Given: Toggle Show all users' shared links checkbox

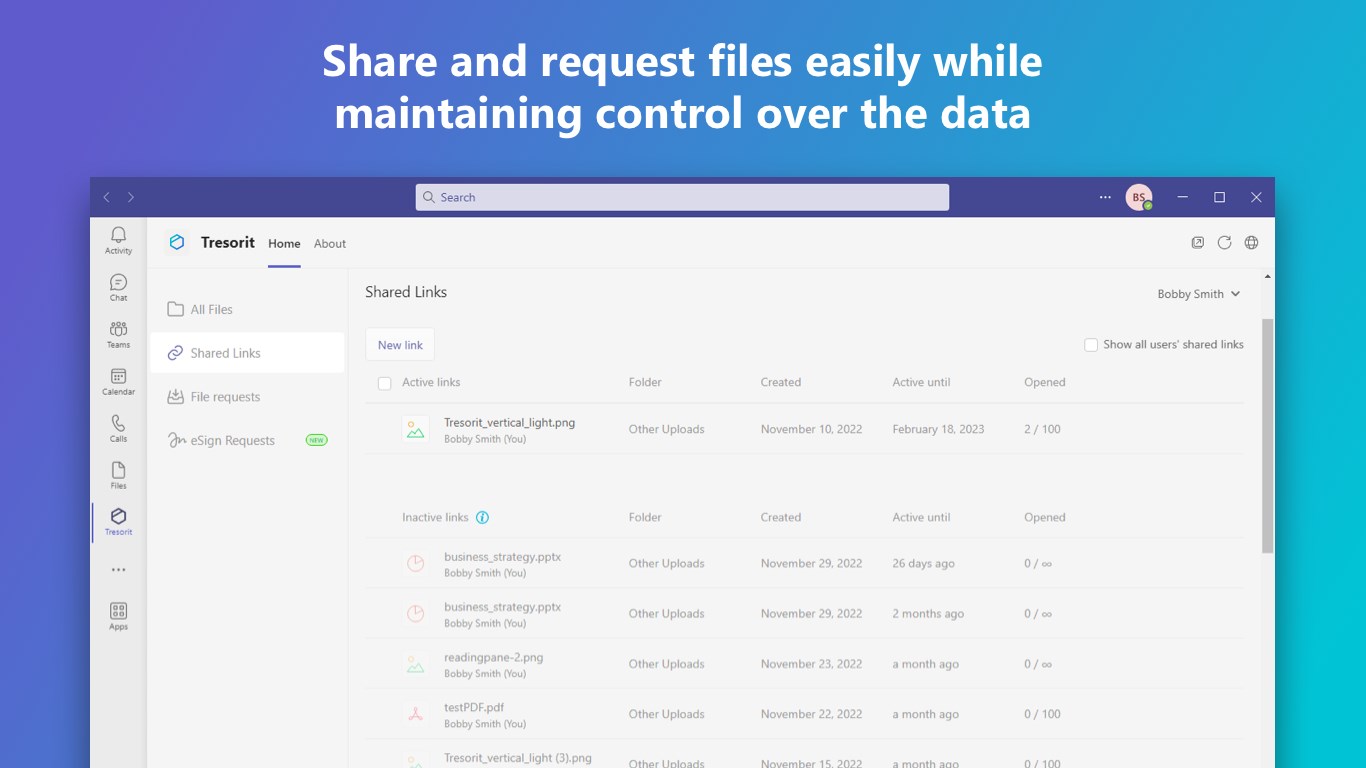Looking at the screenshot, I should coord(1091,344).
